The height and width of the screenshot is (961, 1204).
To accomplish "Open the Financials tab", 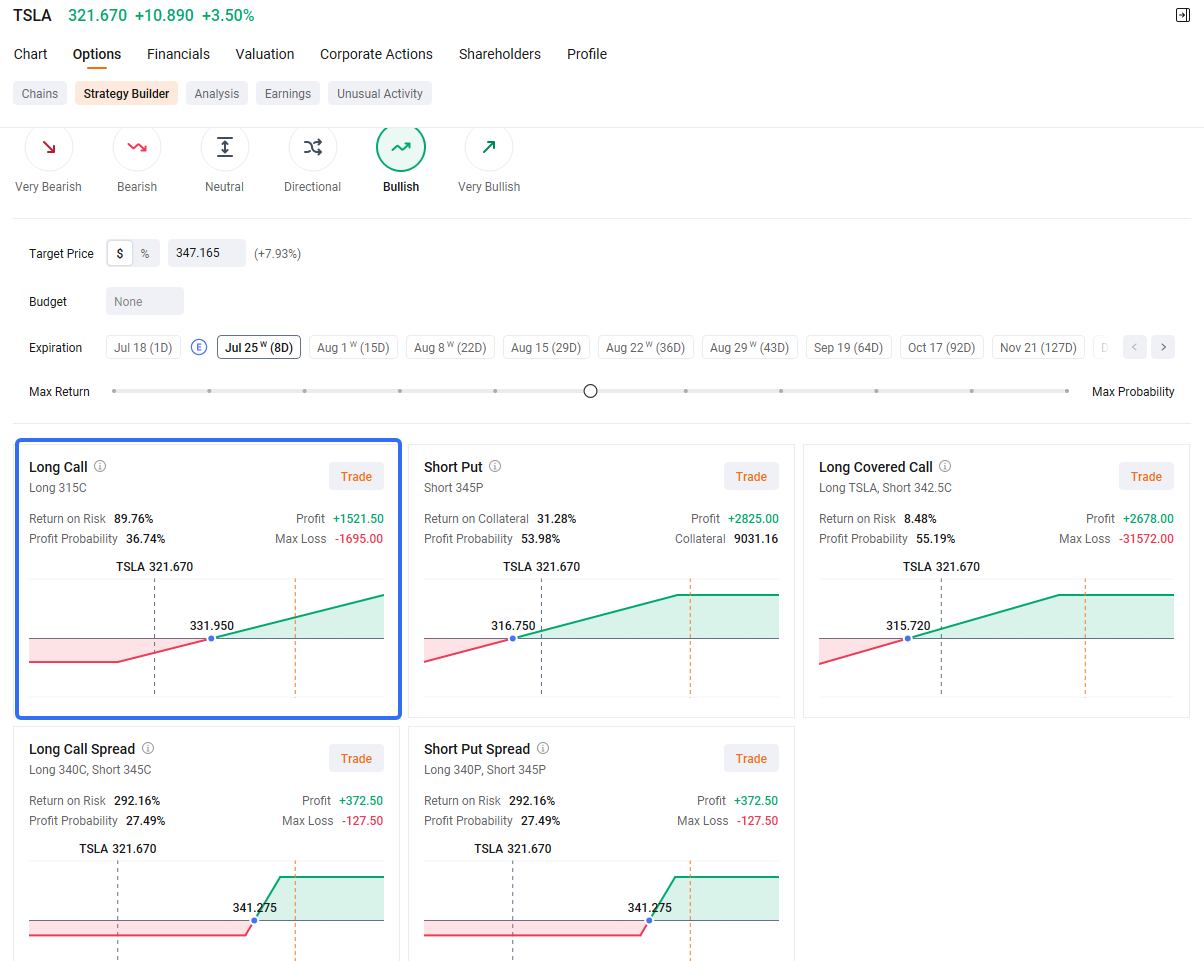I will tap(178, 54).
